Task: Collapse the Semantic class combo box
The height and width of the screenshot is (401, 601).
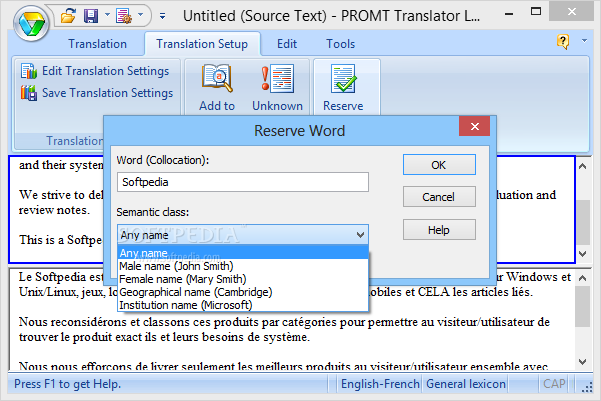Action: point(360,235)
